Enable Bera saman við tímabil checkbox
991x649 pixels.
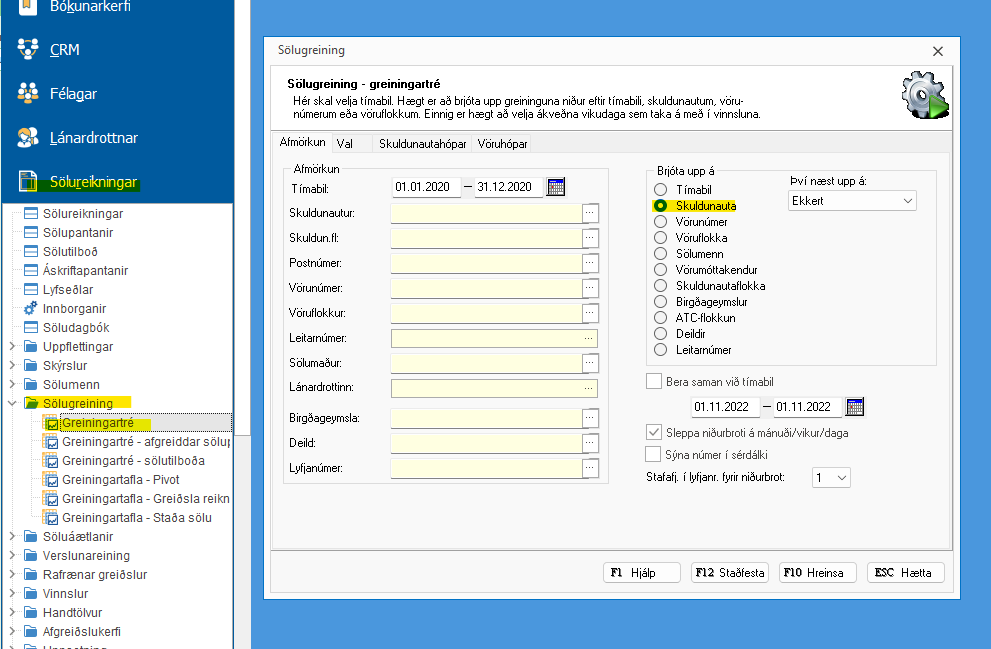point(654,381)
